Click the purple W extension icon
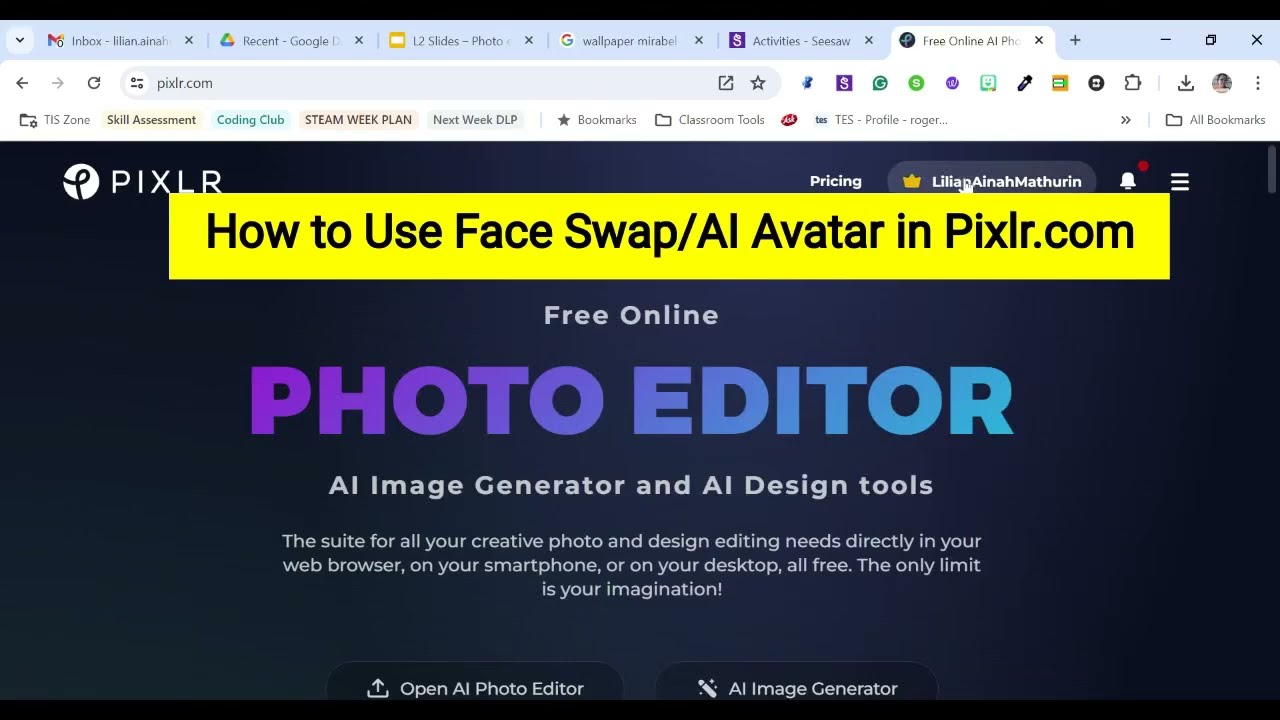The image size is (1280, 720). tap(952, 83)
